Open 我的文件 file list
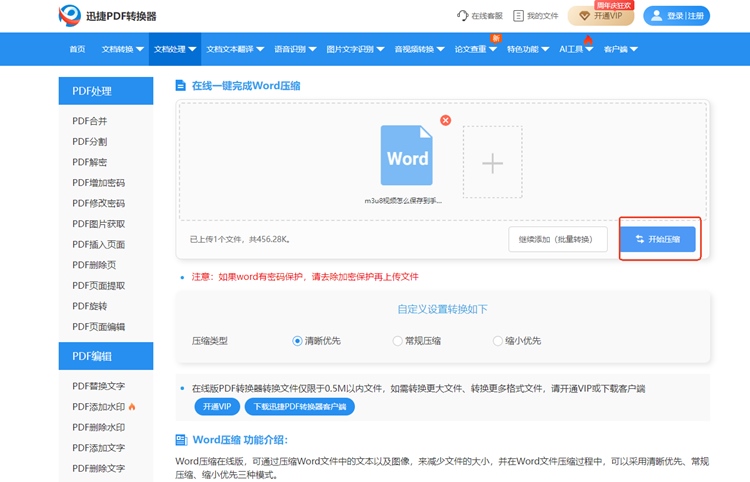This screenshot has height=482, width=750. point(536,16)
